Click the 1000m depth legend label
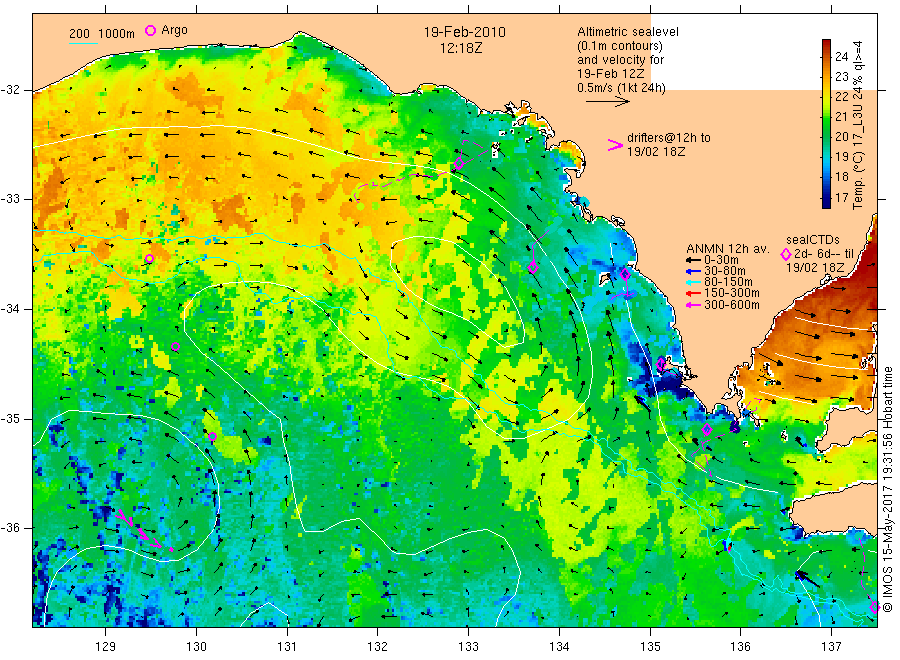Screen dimensions: 900x660 [x=117, y=34]
